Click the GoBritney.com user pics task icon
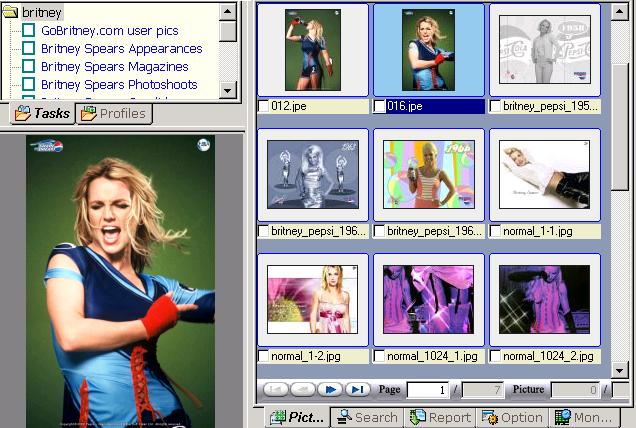Screen dimensions: 636x428 pos(29,31)
